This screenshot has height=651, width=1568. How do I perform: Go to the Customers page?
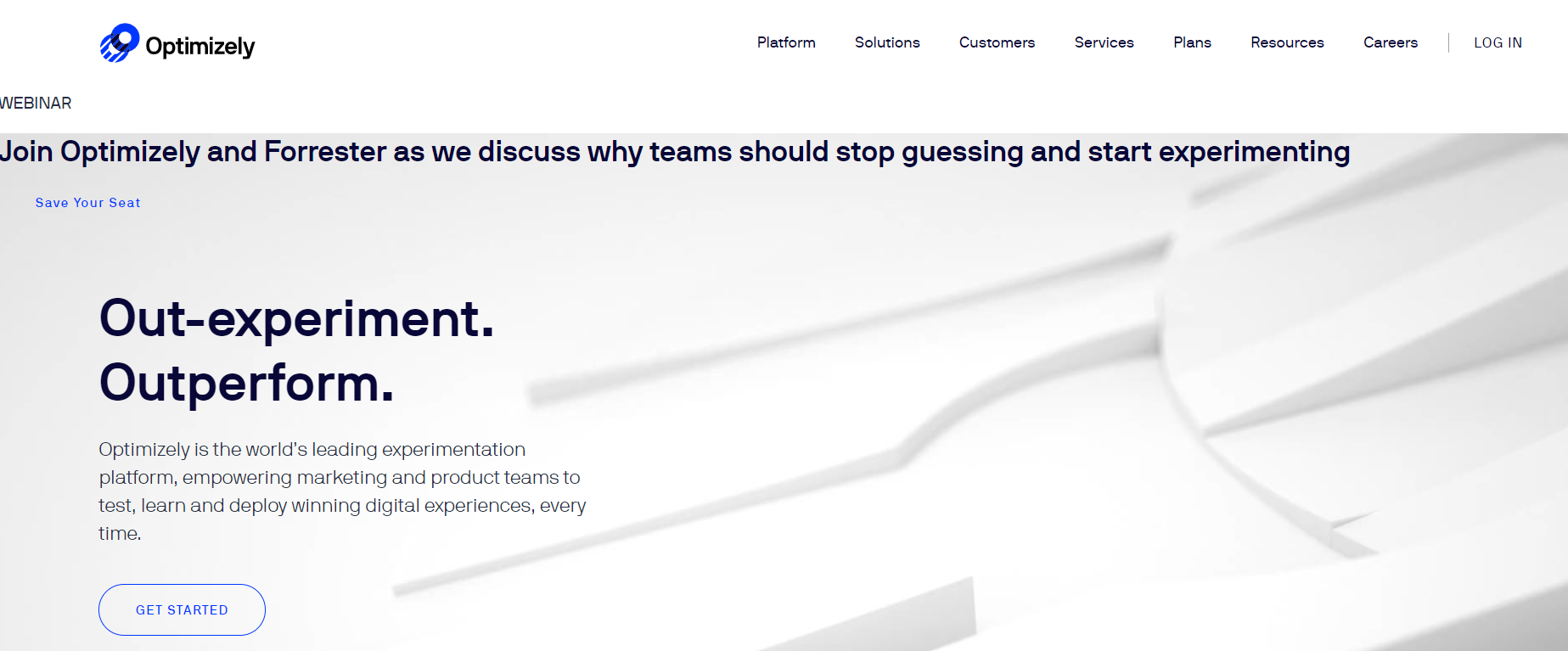[997, 42]
